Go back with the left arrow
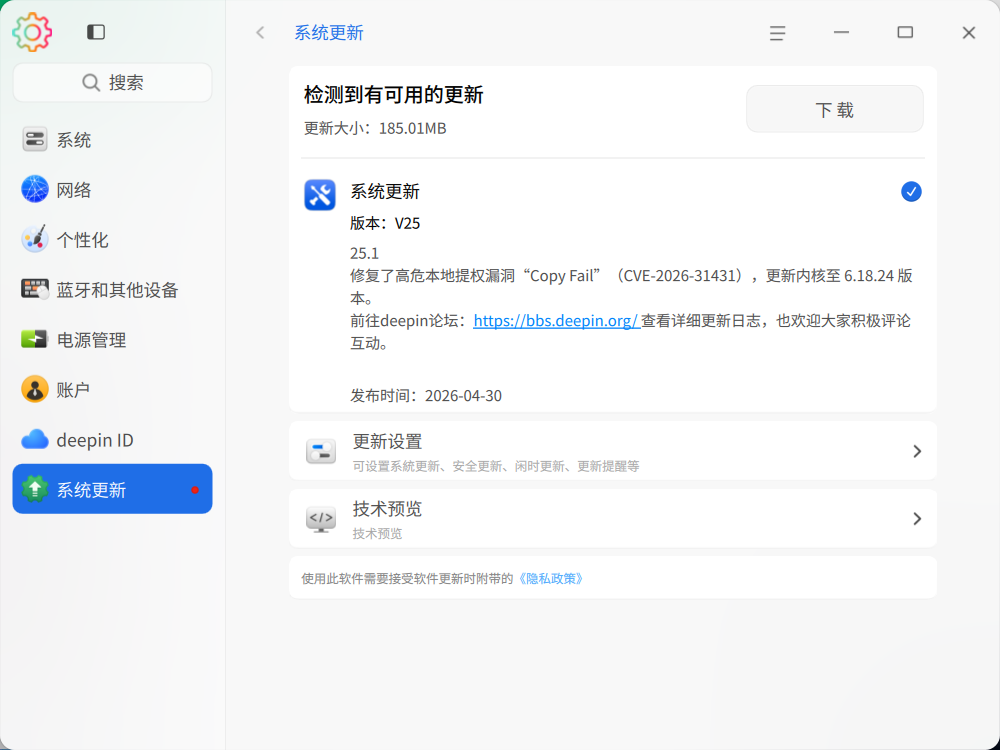 coord(261,33)
